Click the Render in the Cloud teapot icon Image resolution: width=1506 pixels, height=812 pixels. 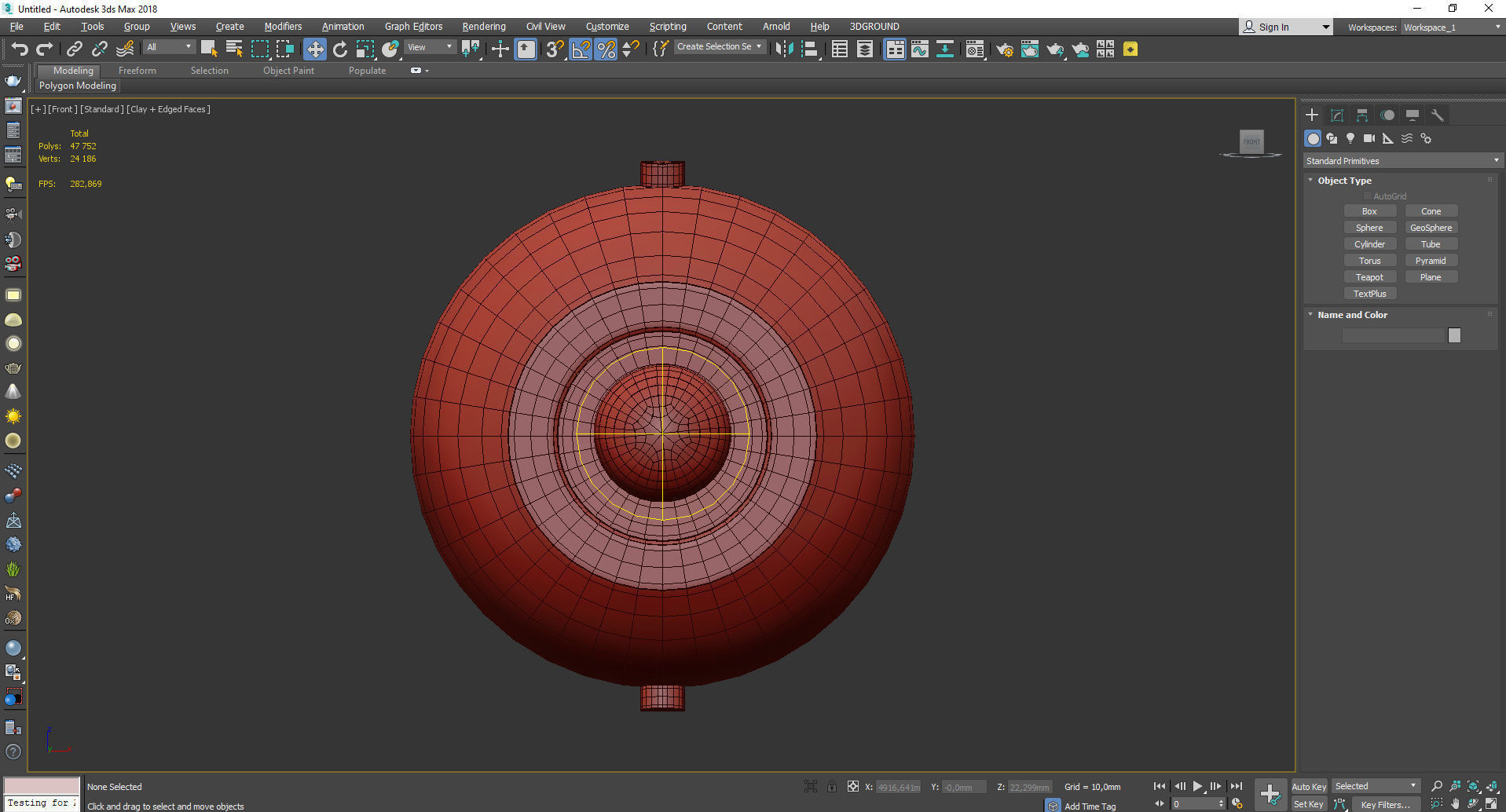point(1080,49)
